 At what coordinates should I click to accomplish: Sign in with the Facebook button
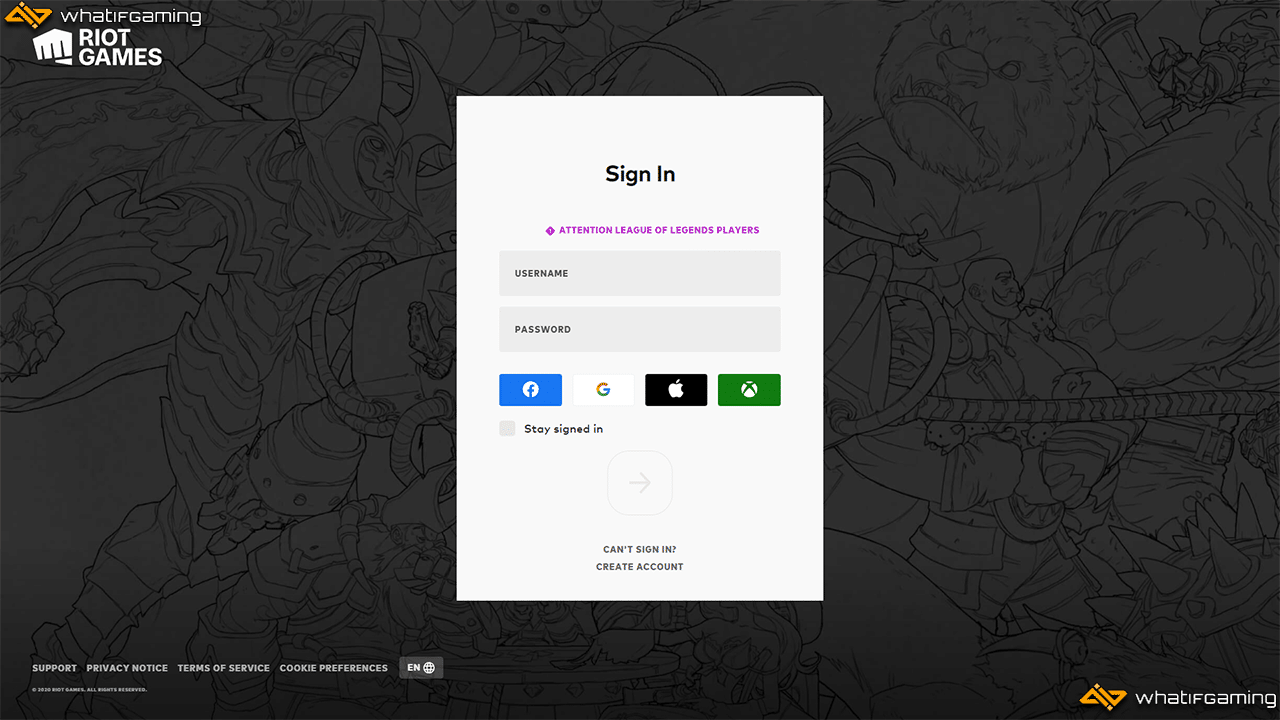coord(530,390)
